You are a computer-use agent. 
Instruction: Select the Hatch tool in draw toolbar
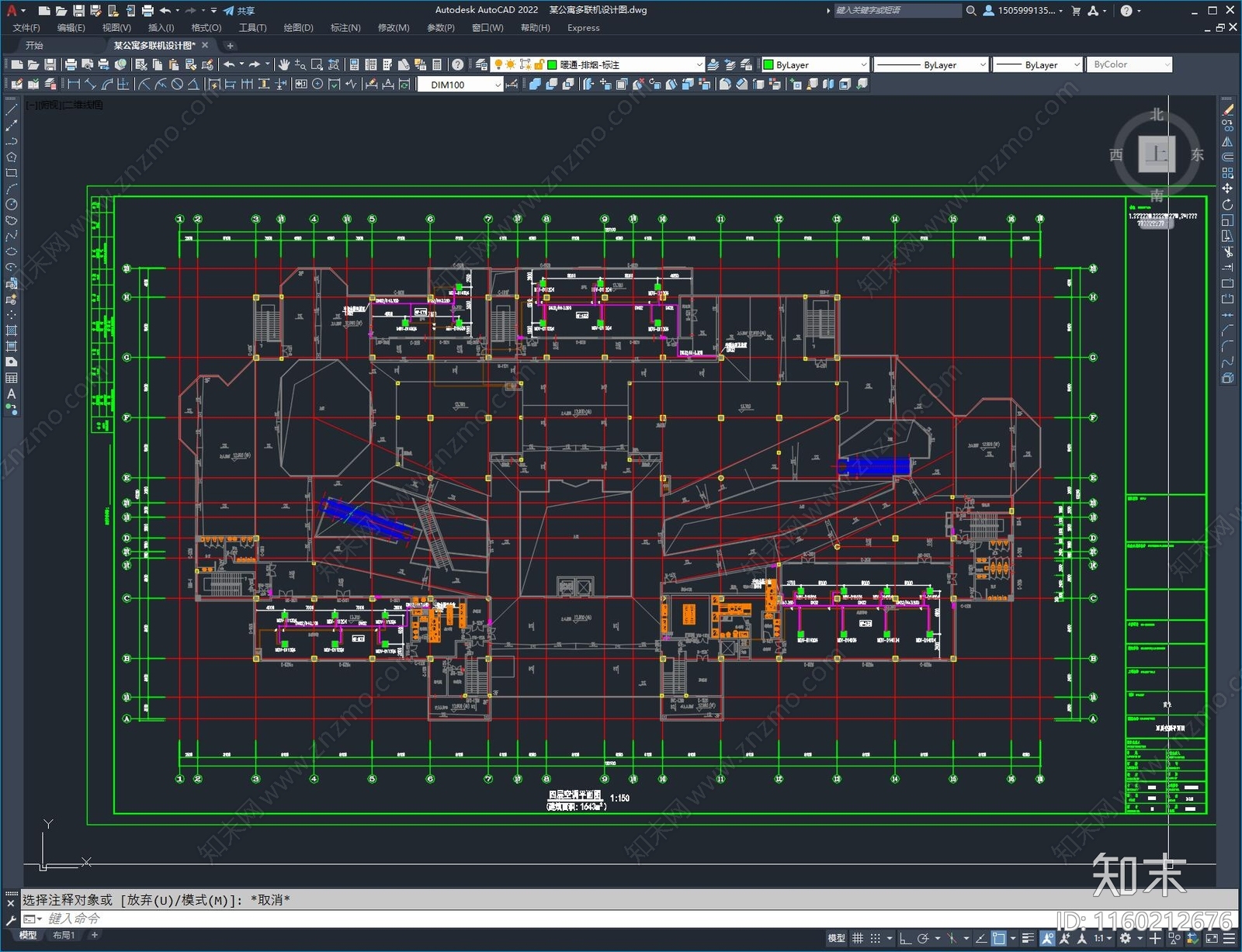tap(12, 331)
